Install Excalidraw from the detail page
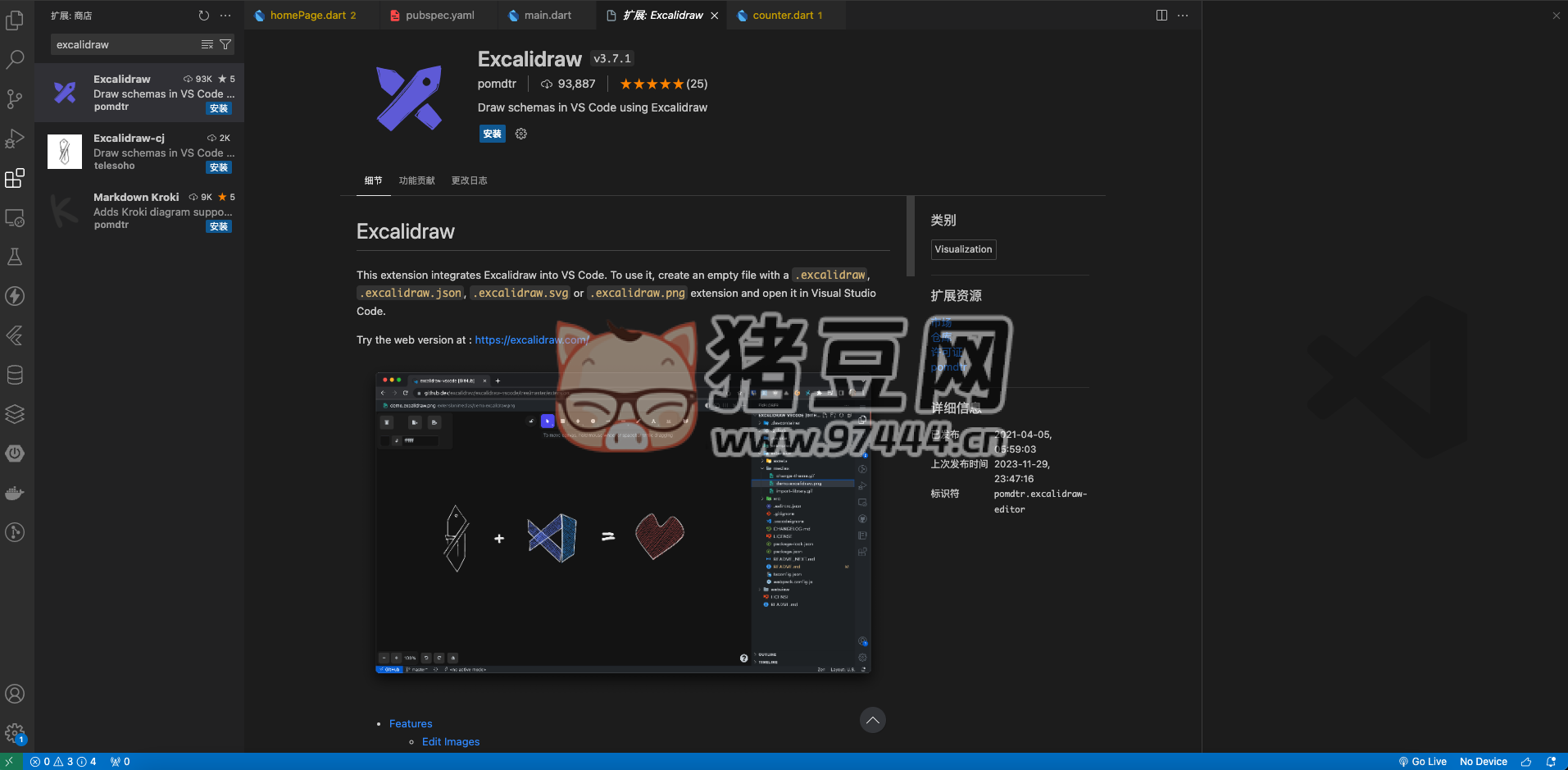The image size is (1568, 770). [x=492, y=134]
